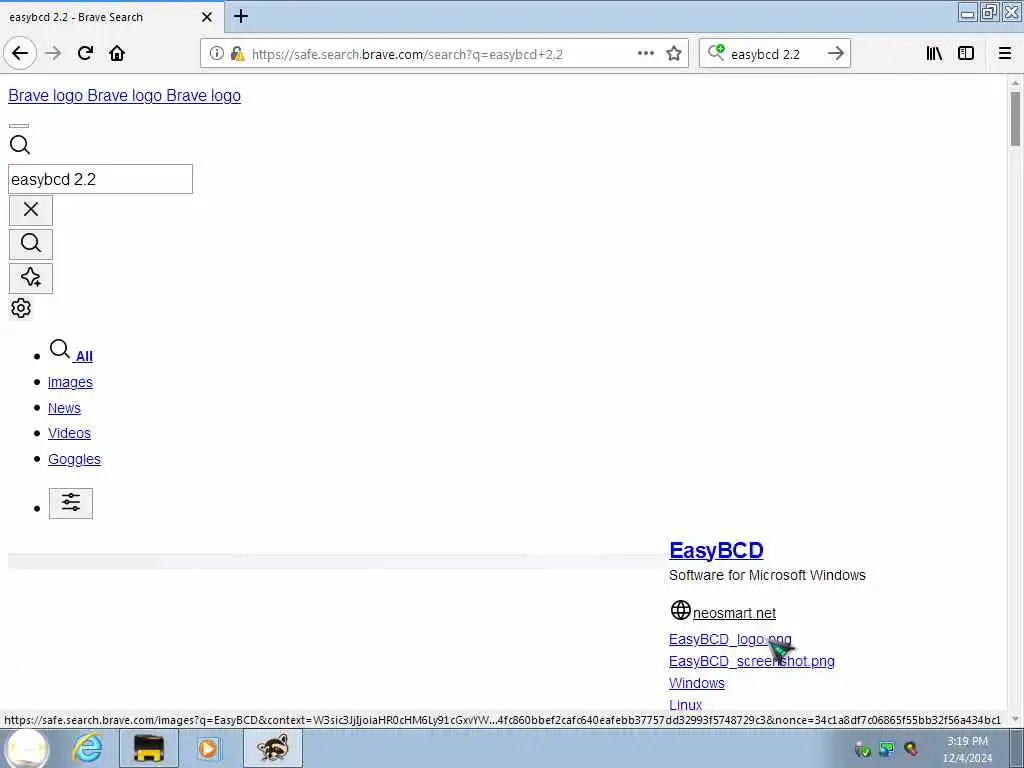Open the EasyBCD heading link
Viewport: 1024px width, 768px height.
[716, 550]
